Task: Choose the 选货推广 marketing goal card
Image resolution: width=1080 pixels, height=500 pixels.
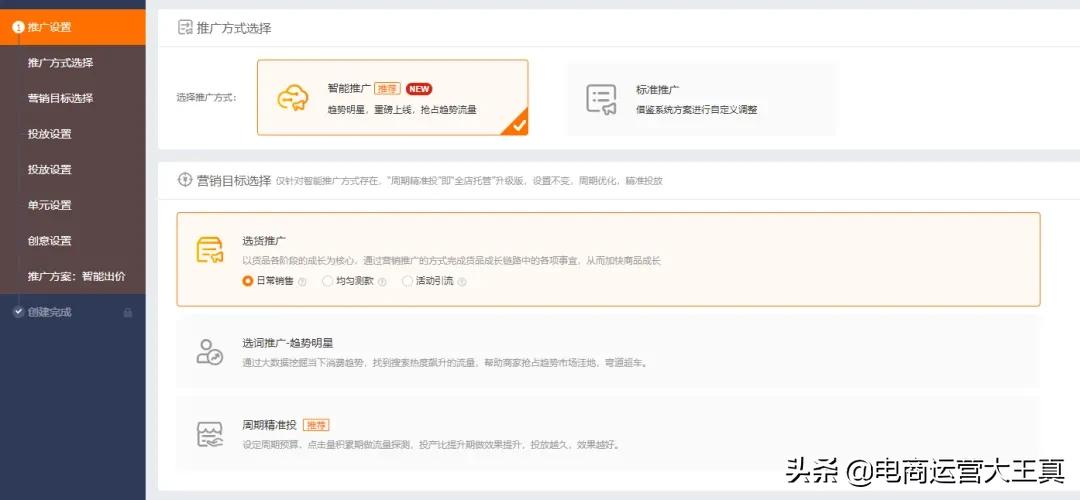Action: [608, 259]
